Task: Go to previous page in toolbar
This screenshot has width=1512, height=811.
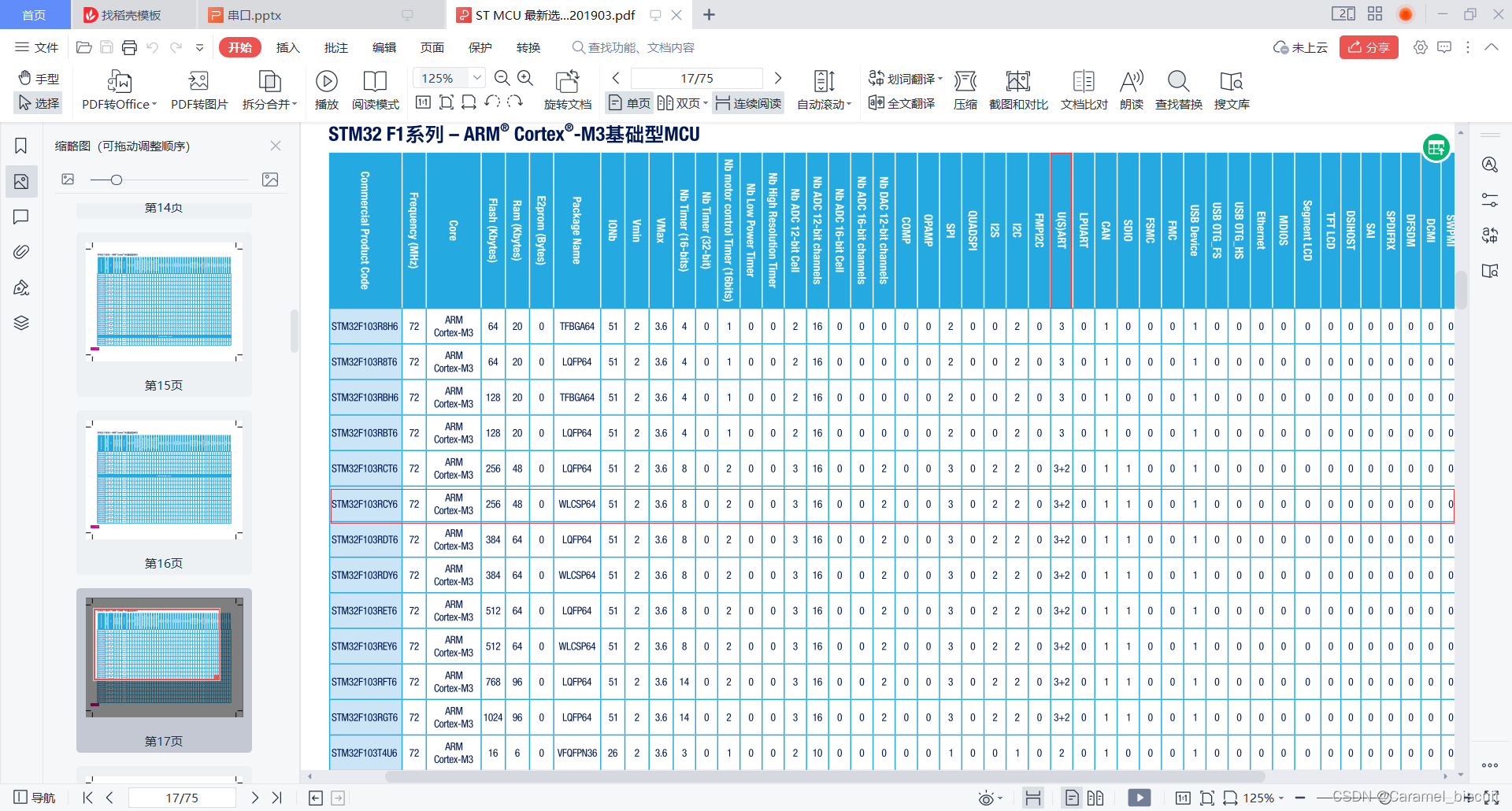Action: (616, 78)
